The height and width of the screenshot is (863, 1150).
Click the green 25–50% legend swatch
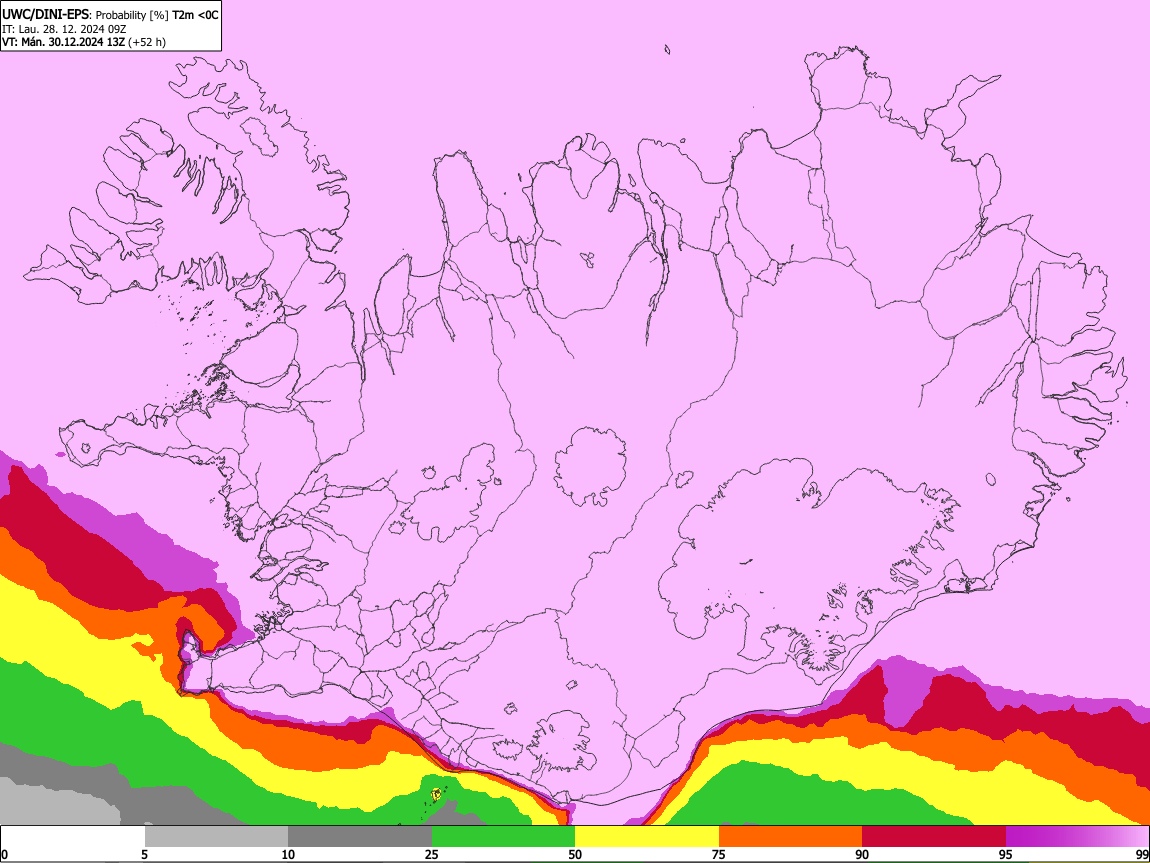point(503,837)
